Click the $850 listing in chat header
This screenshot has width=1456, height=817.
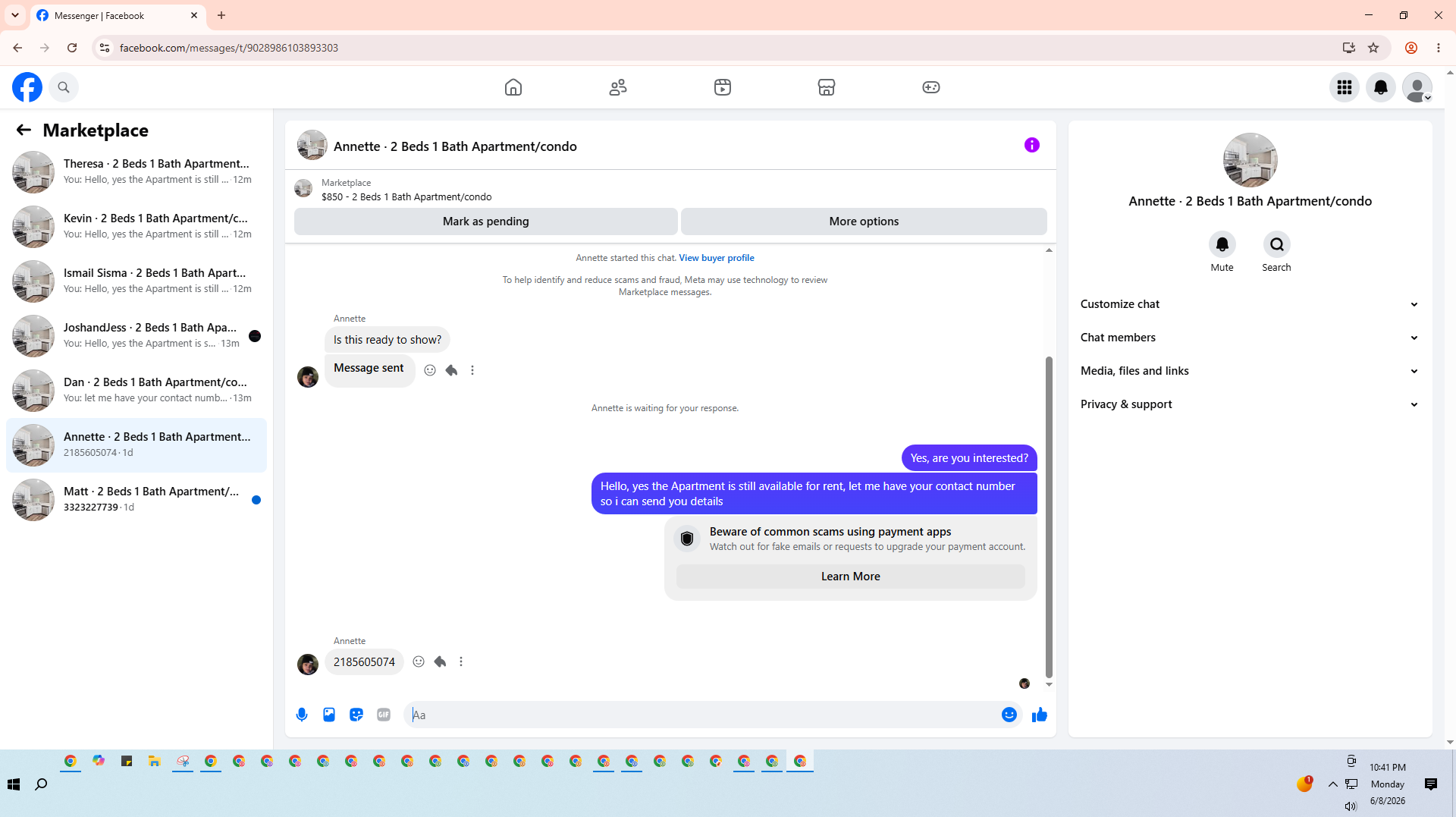(406, 197)
